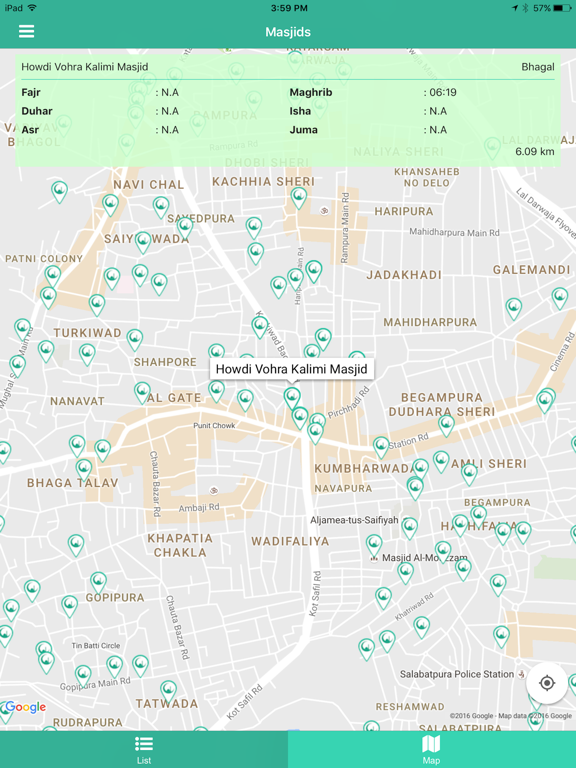Tap masjid pin covering Lal Gate label
Screen dimensions: 576x768
(142, 393)
